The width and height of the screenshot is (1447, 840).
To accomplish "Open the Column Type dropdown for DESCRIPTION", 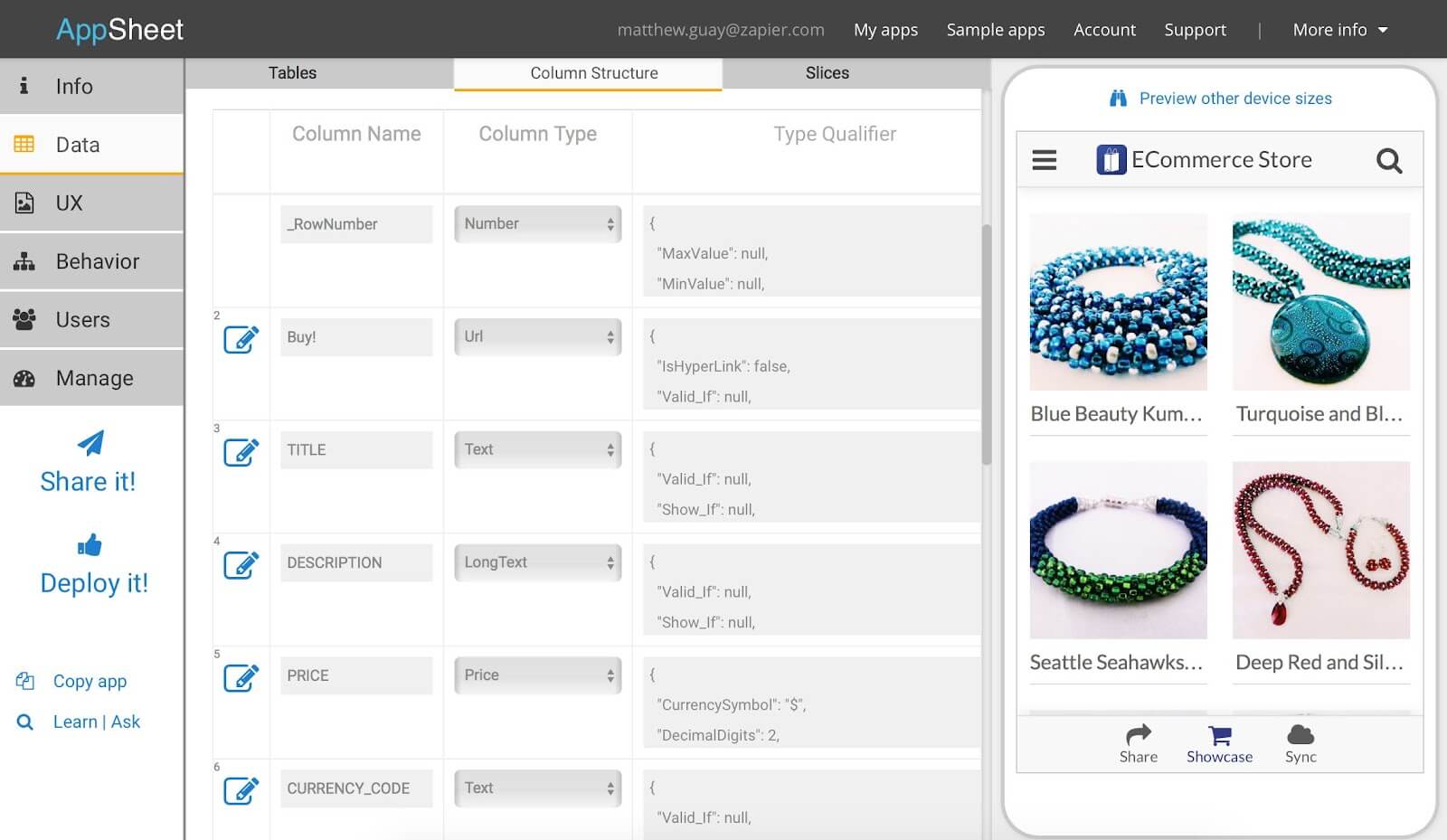I will click(537, 562).
